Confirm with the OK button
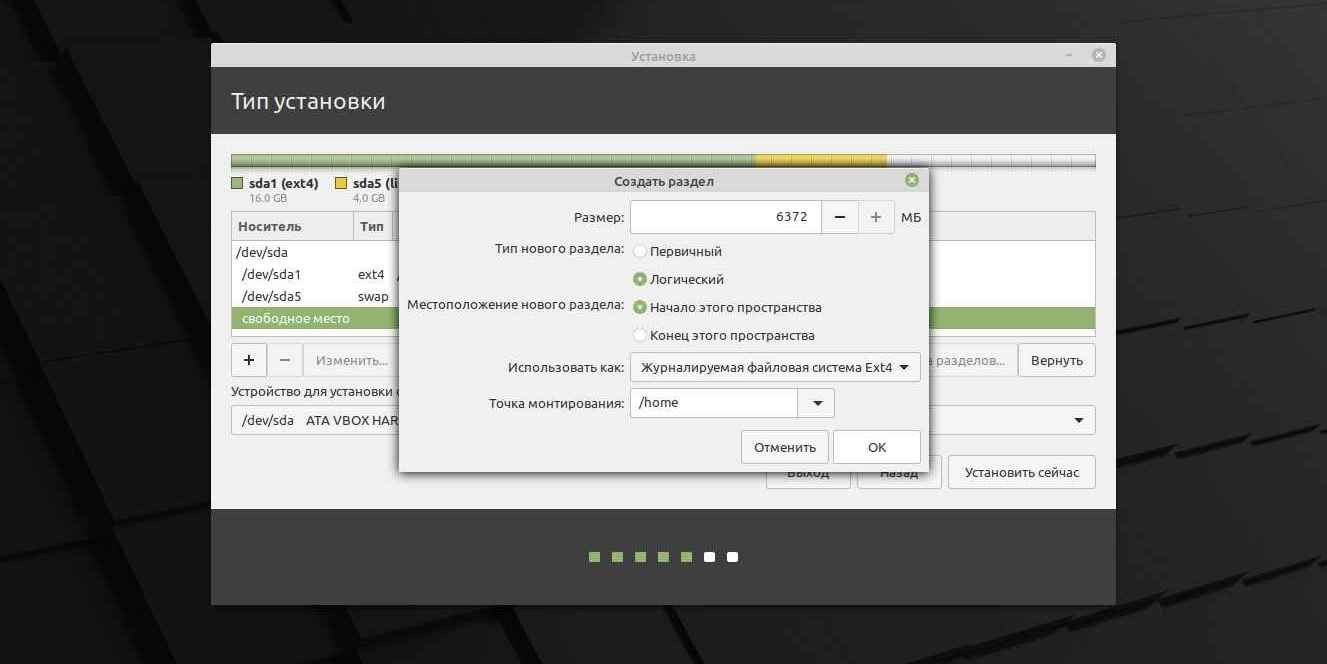This screenshot has width=1327, height=664. pyautogui.click(x=876, y=447)
